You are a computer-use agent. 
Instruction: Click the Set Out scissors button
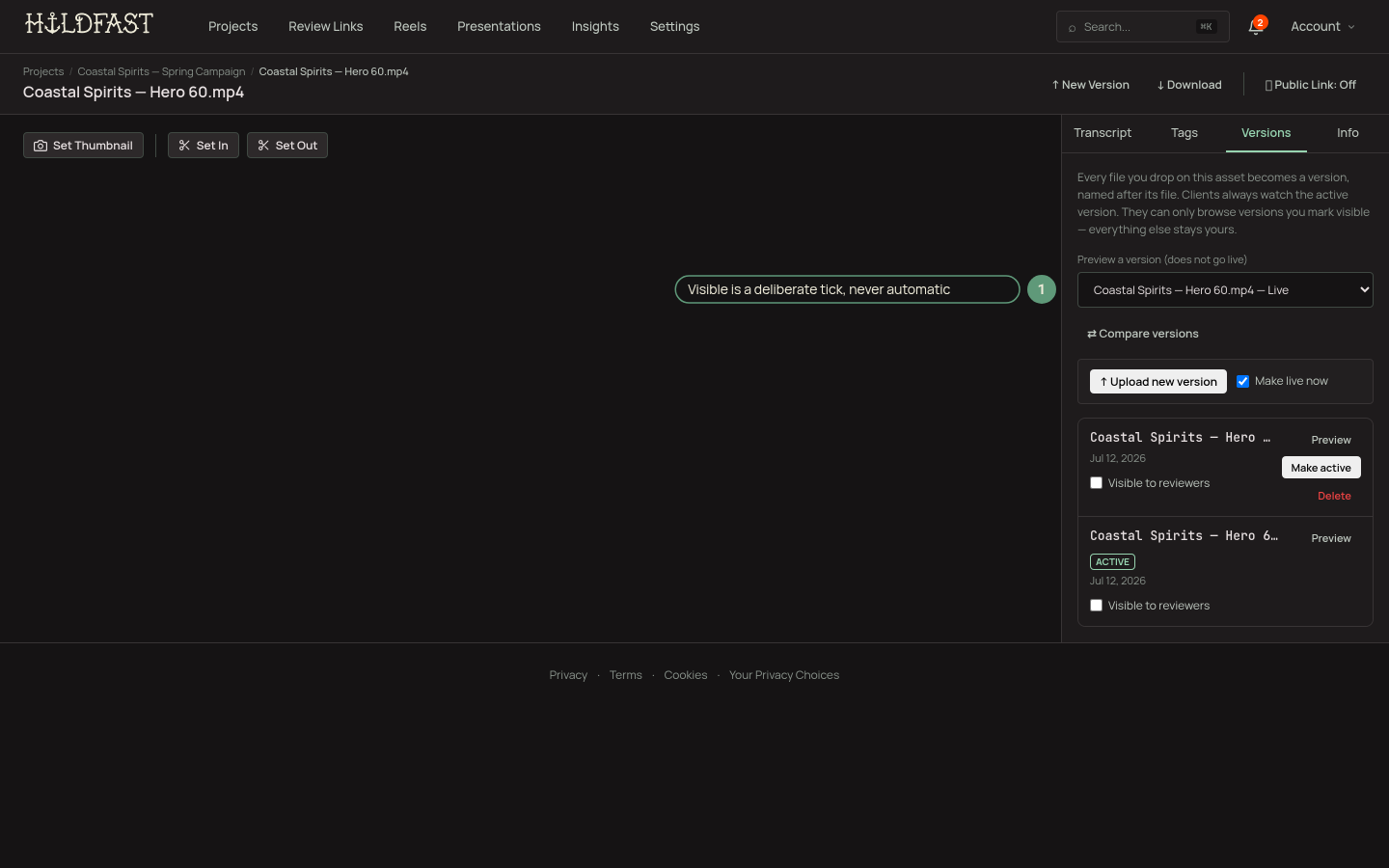tap(287, 146)
